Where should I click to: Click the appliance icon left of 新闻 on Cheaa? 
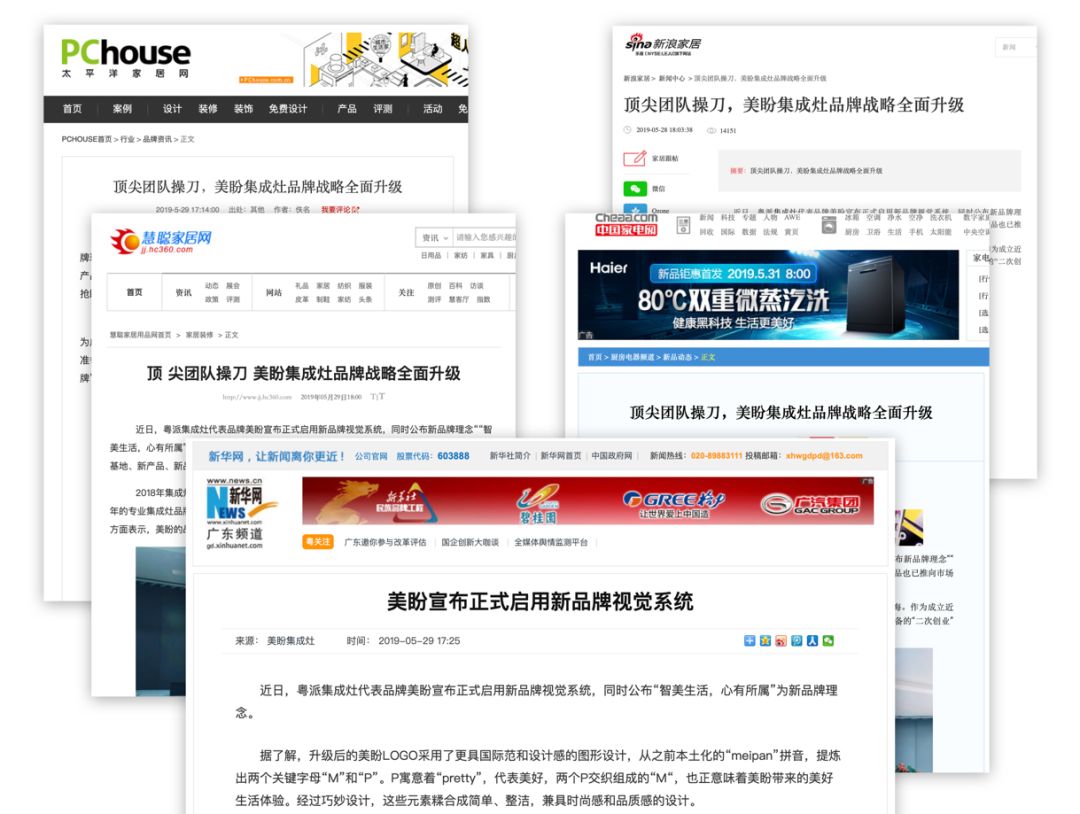click(x=683, y=225)
